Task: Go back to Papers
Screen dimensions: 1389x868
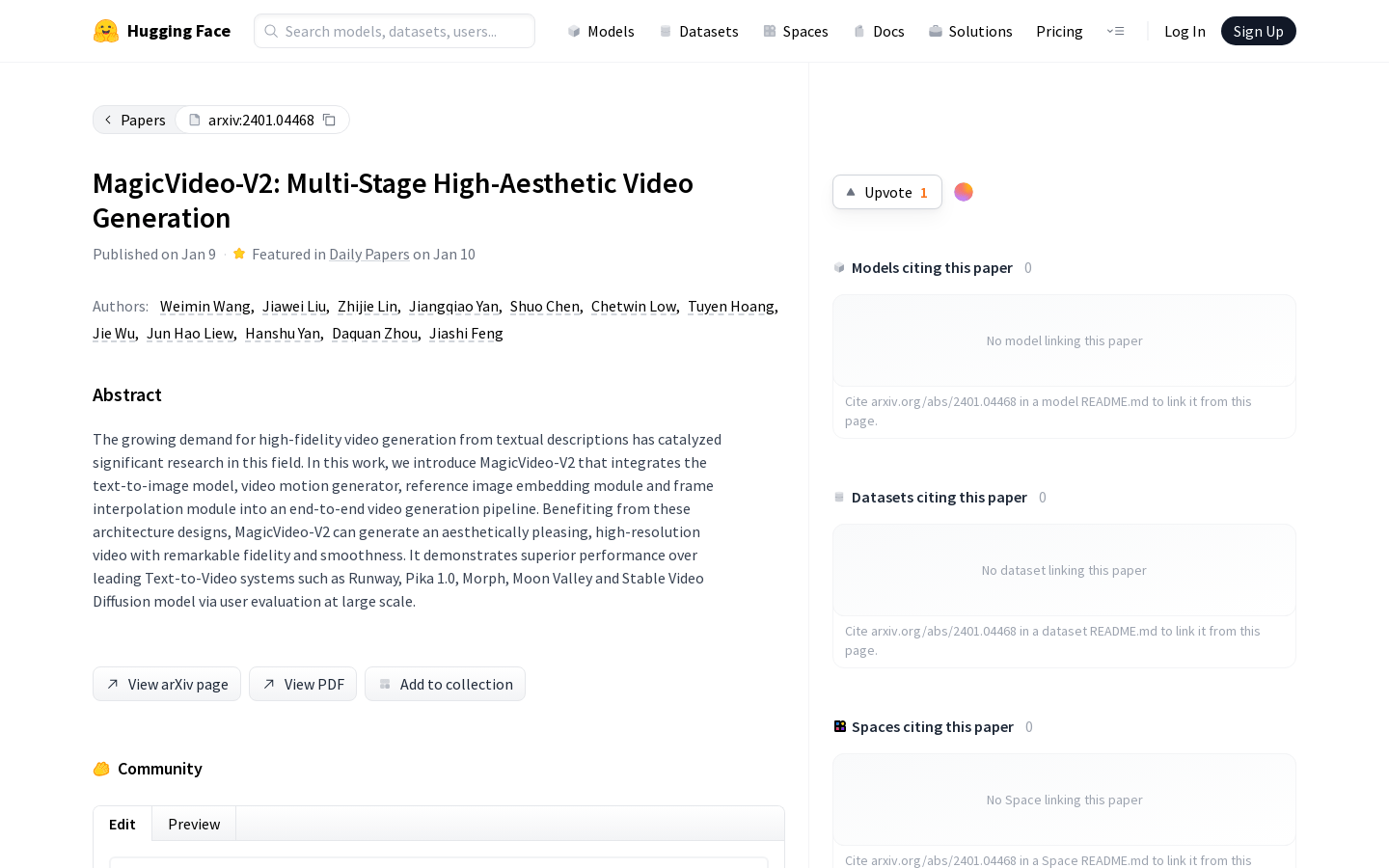Action: [x=135, y=120]
